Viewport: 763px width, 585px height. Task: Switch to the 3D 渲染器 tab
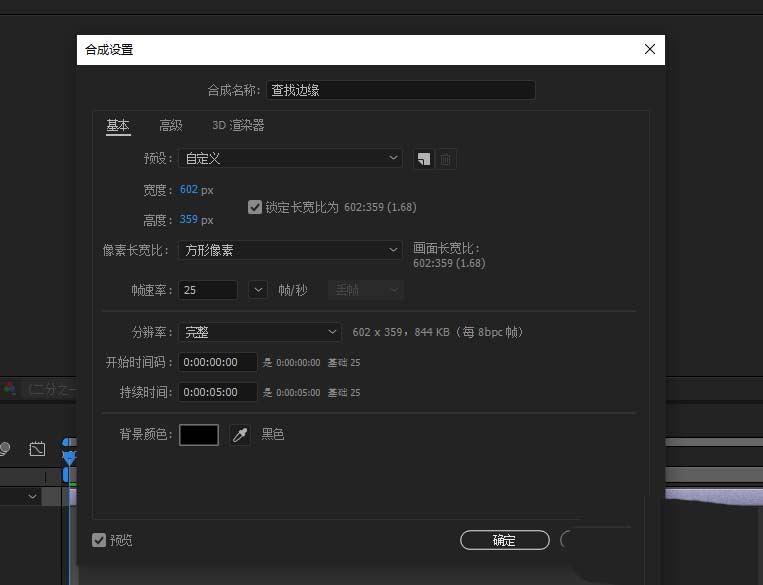pyautogui.click(x=238, y=126)
